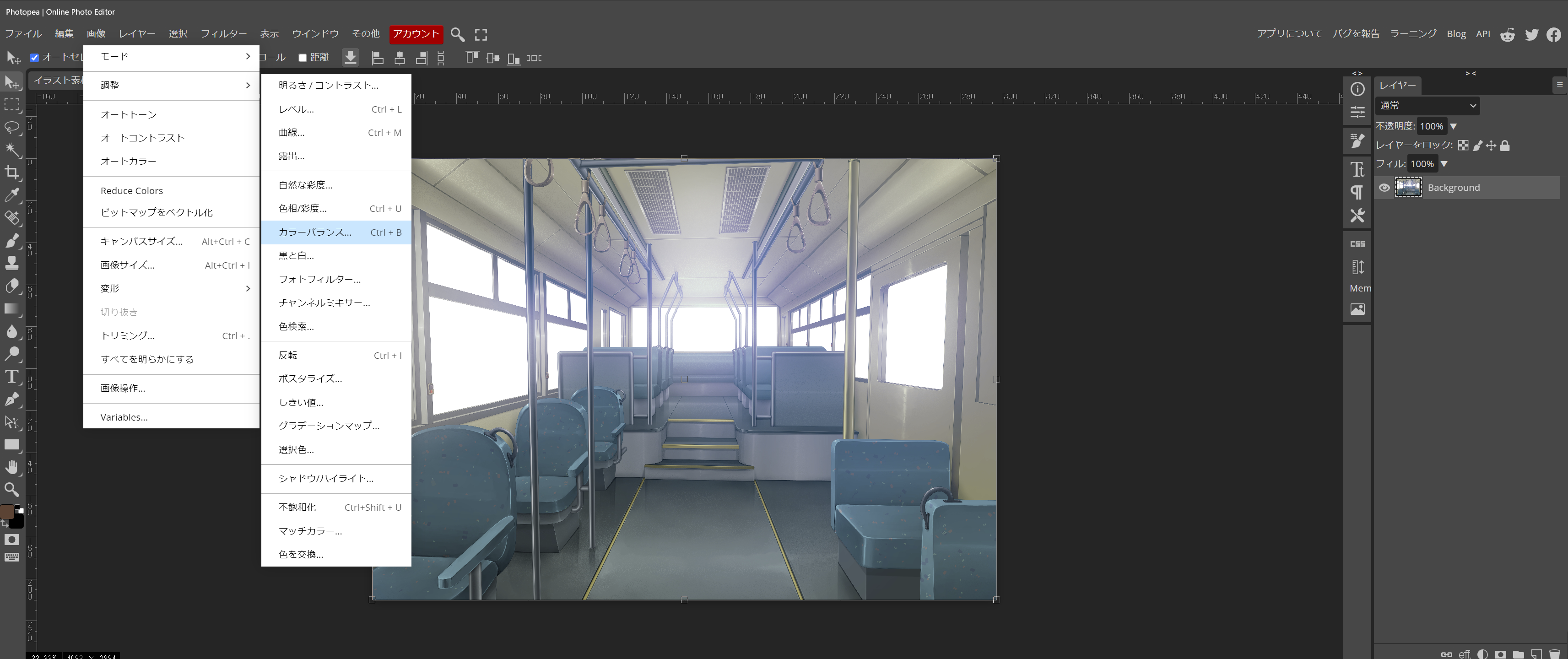Choose カラーバランス from adjustments submenu
The height and width of the screenshot is (659, 1568).
click(315, 232)
